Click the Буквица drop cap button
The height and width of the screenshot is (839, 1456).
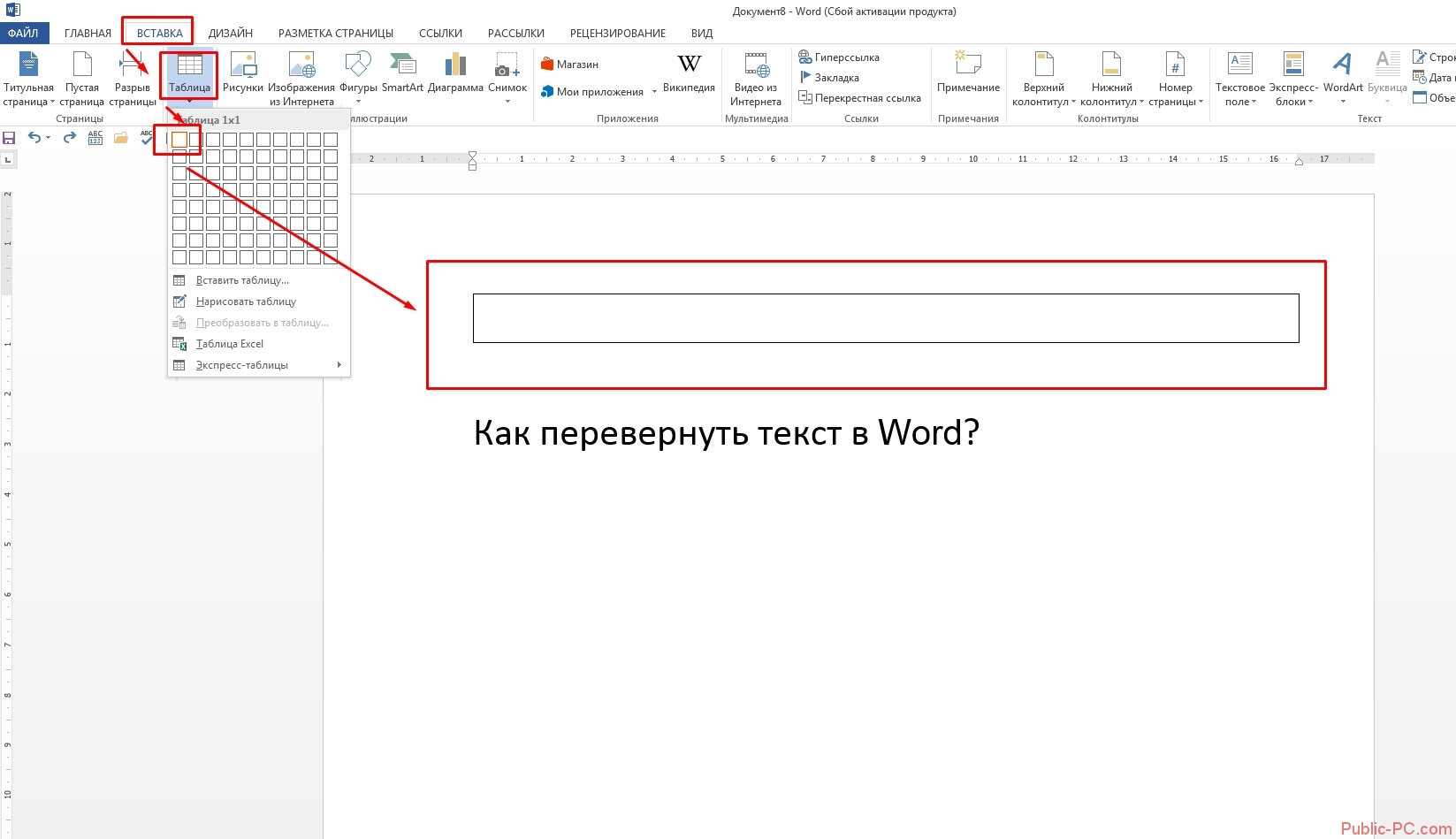(1387, 78)
